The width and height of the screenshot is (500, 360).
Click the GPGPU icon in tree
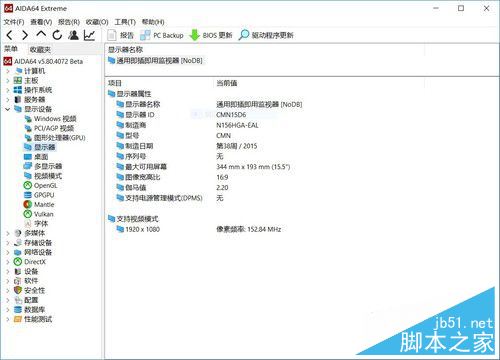(28, 195)
